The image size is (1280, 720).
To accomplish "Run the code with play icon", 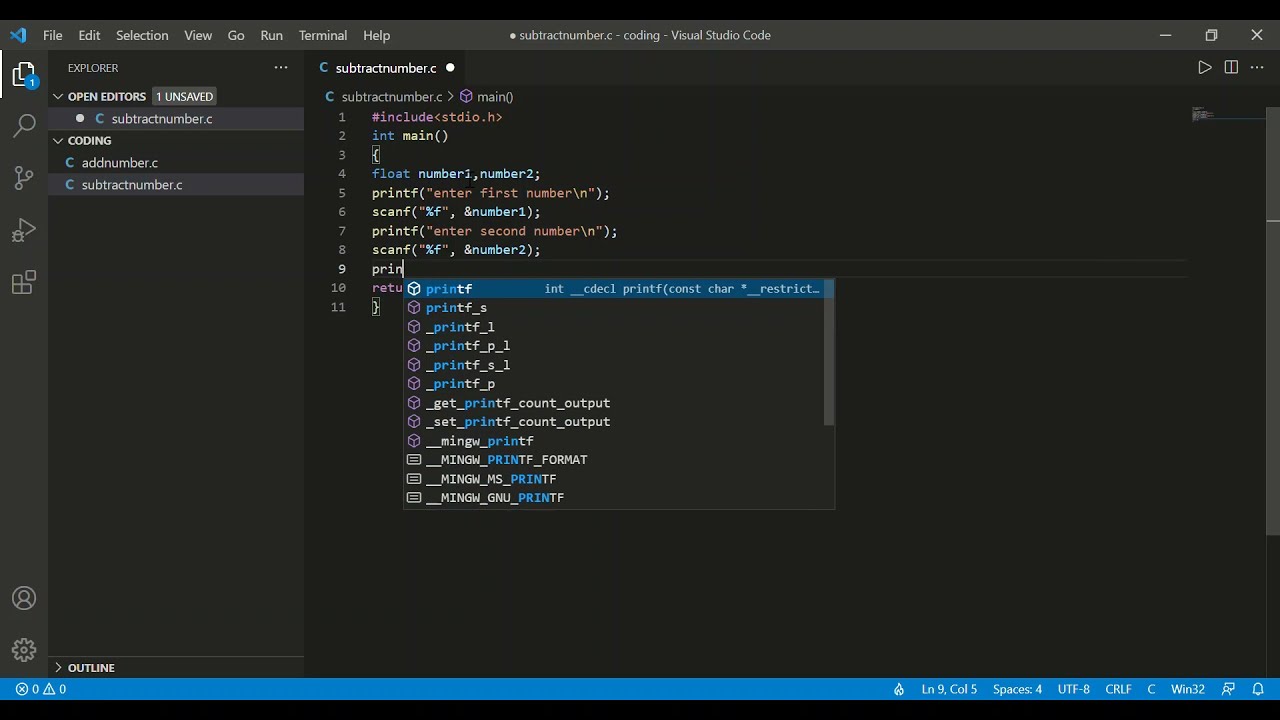I will (1204, 67).
